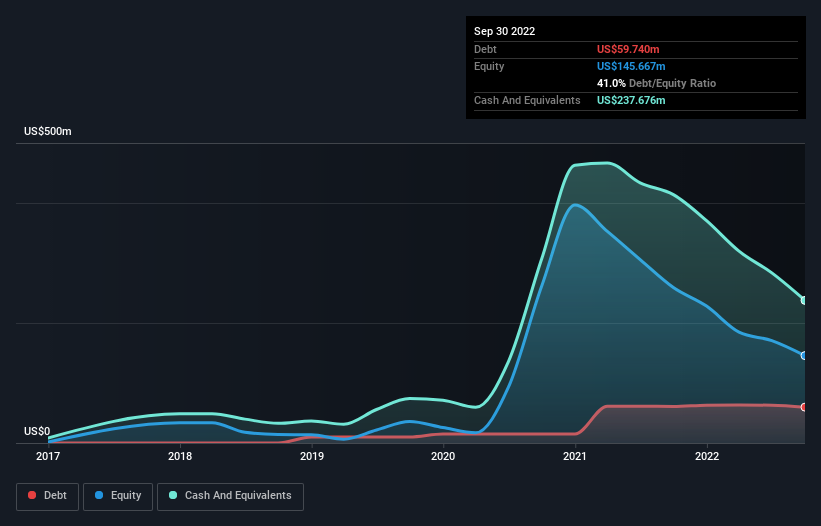Click the US$59.740m debt value
Screen dimensions: 821x526
(628, 49)
